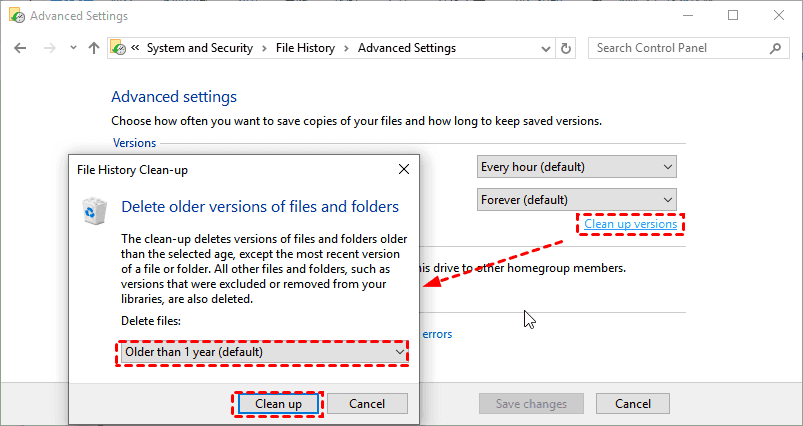Click the Advanced Settings breadcrumb
This screenshot has width=803, height=426.
pos(406,48)
